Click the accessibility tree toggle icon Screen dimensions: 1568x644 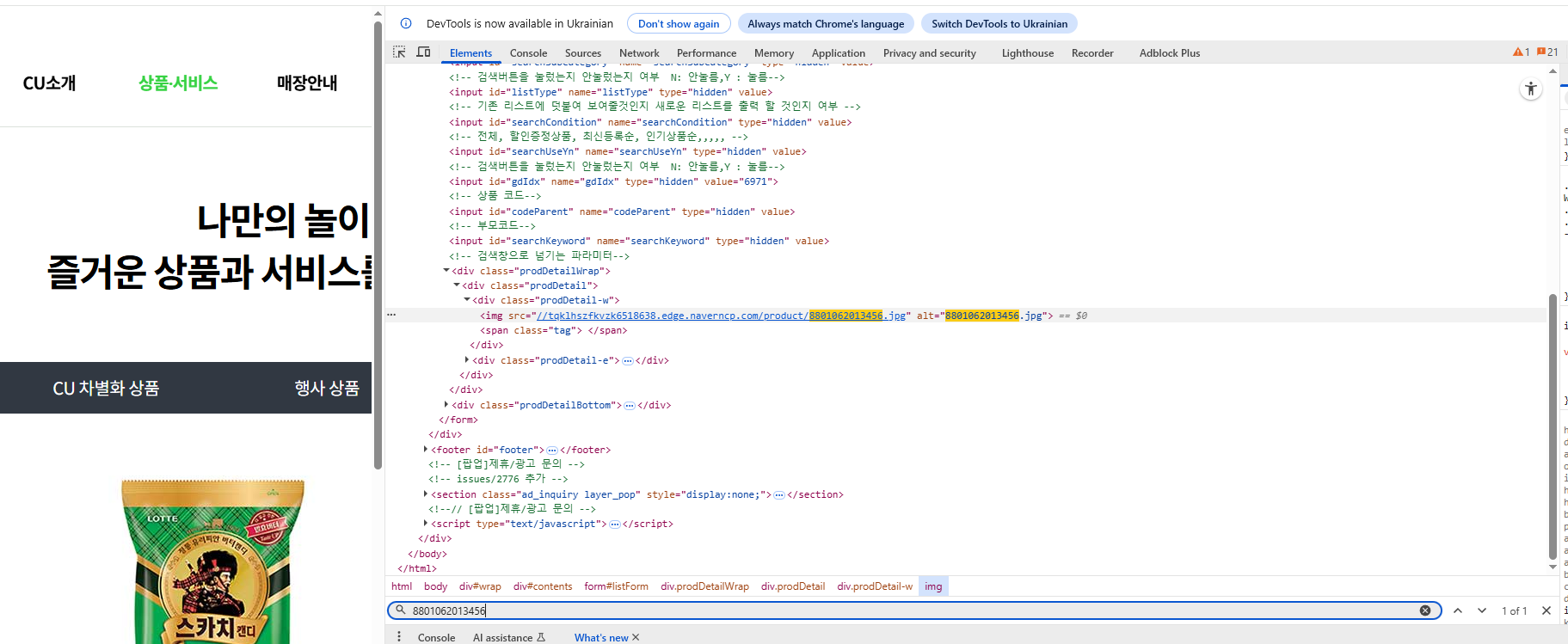click(x=1531, y=89)
